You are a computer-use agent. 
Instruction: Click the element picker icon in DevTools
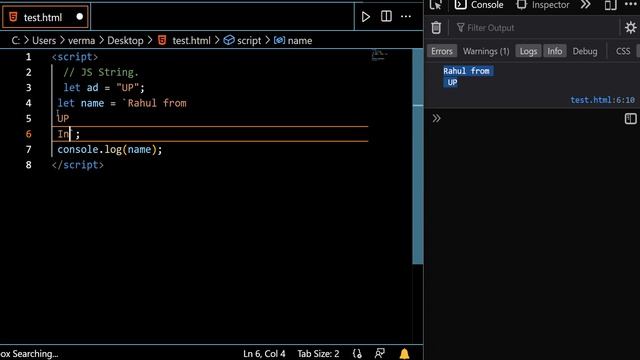coord(436,5)
